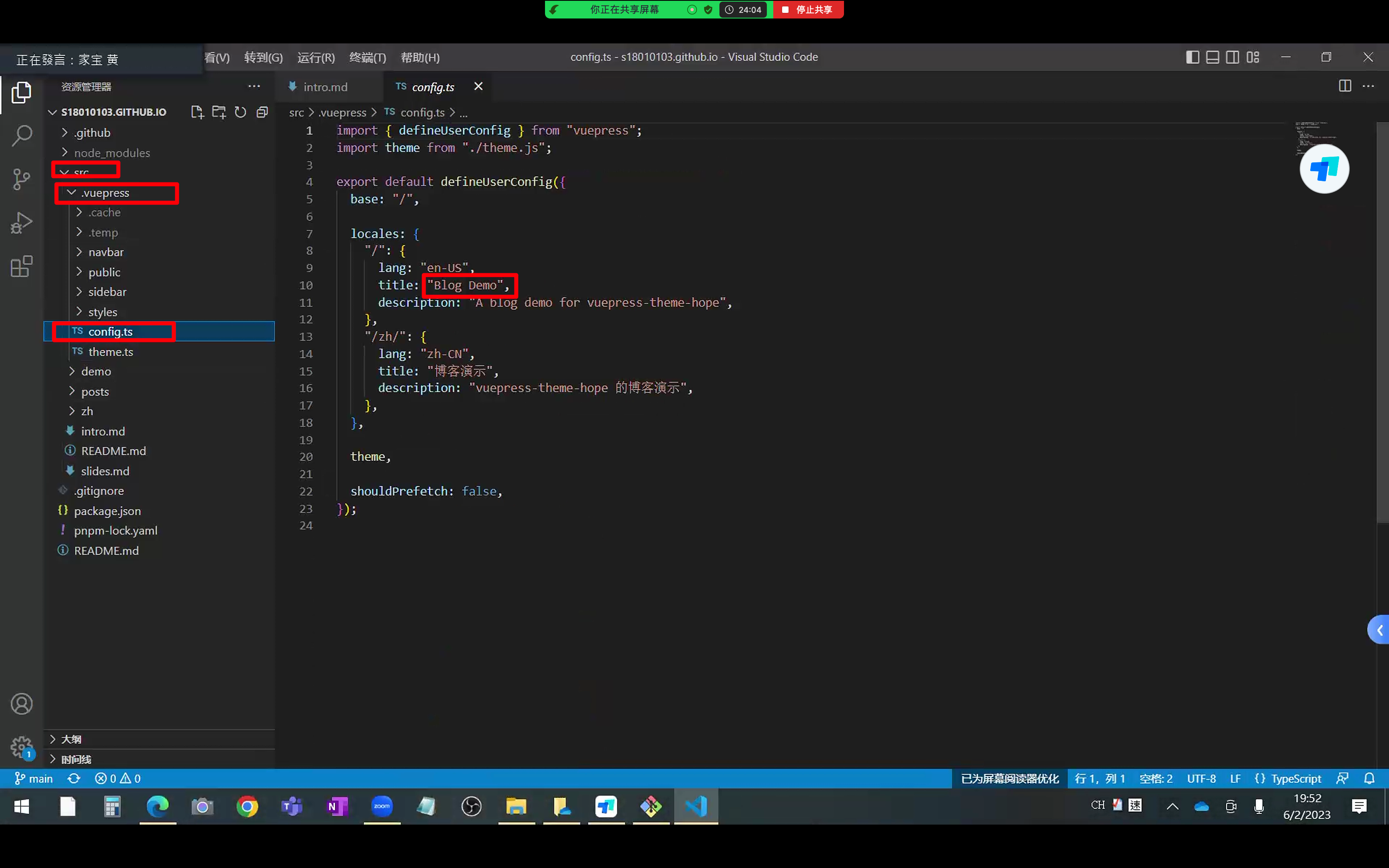Screen dimensions: 1389x868
Task: Toggle microphone in system tray
Action: (x=1259, y=807)
